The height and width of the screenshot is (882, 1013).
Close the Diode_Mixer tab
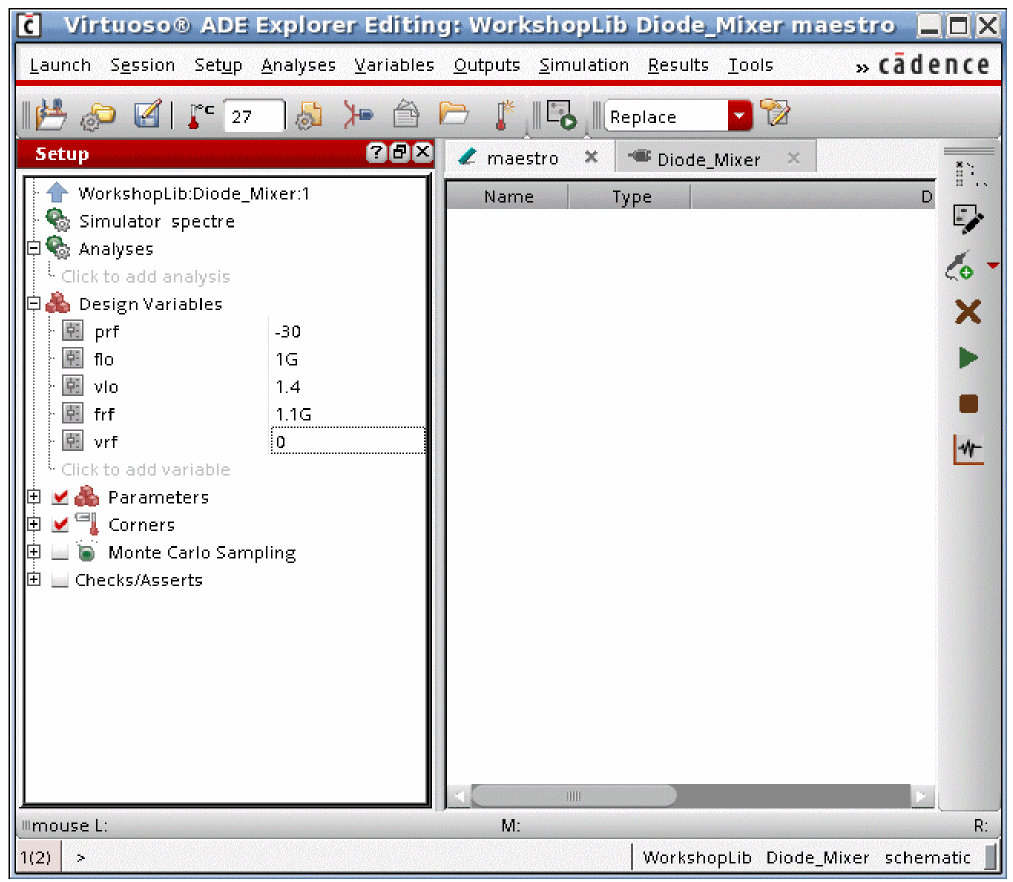(793, 158)
